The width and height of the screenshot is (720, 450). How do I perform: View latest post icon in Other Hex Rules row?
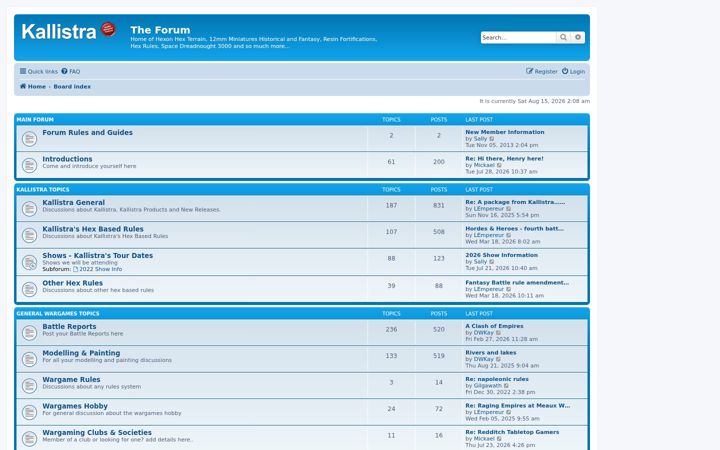click(509, 289)
